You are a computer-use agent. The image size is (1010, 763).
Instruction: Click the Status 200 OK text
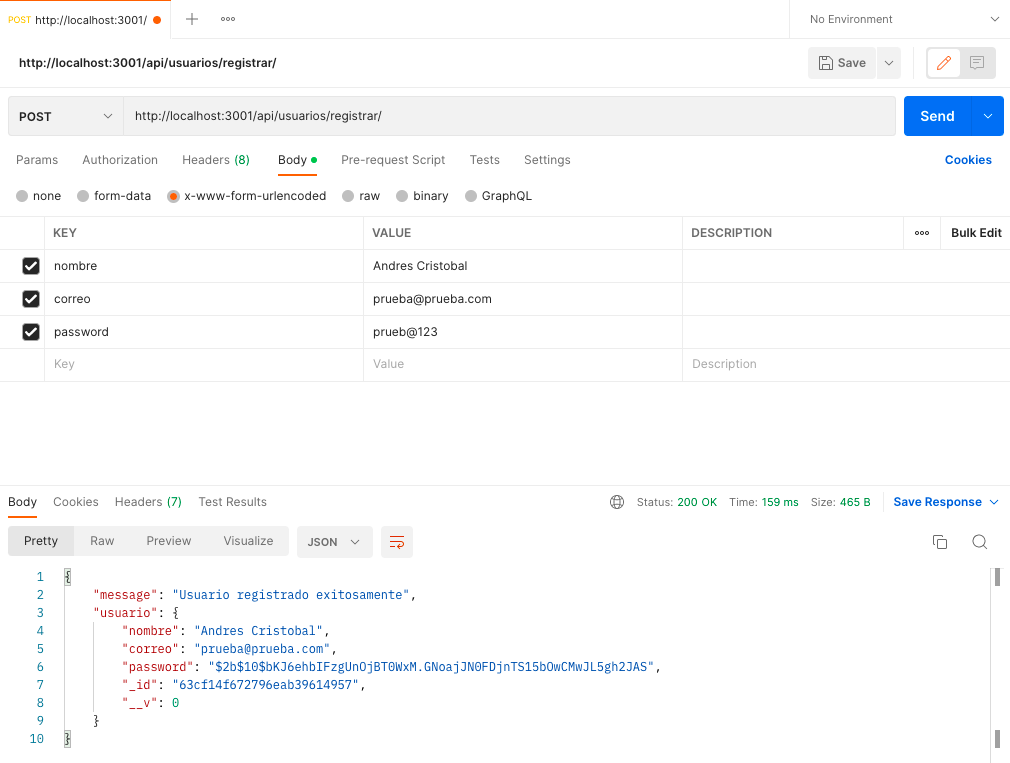pos(676,502)
